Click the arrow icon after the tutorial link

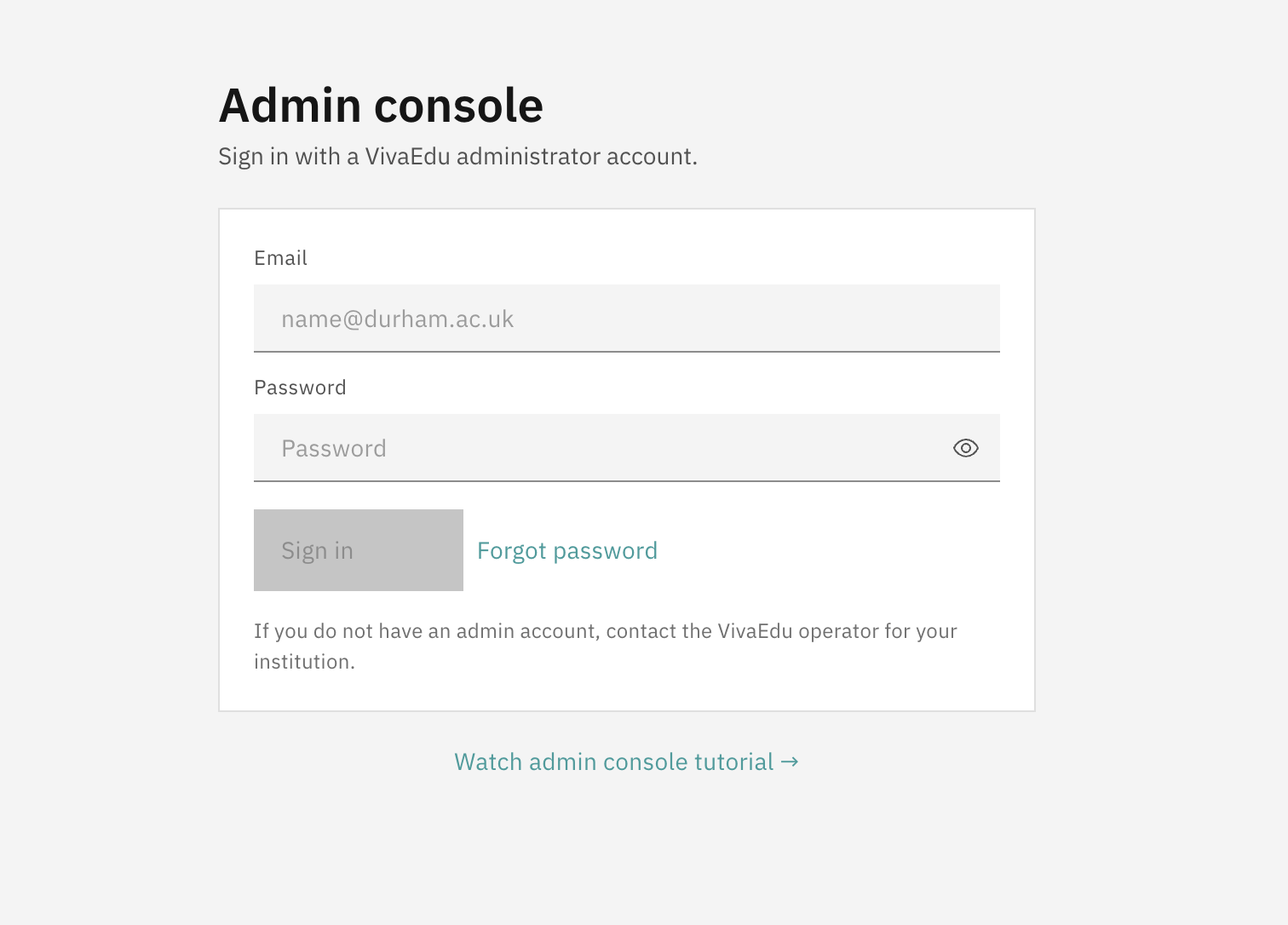click(x=790, y=761)
